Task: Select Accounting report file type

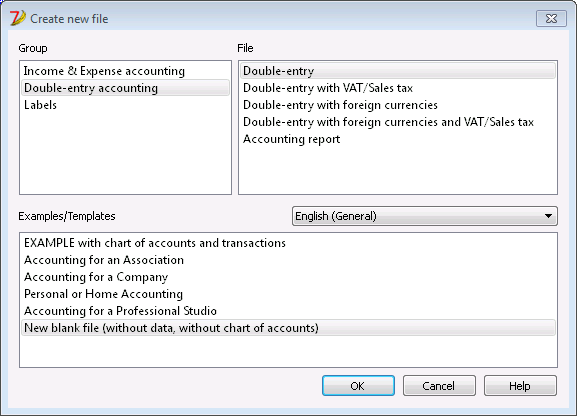Action: click(398, 139)
